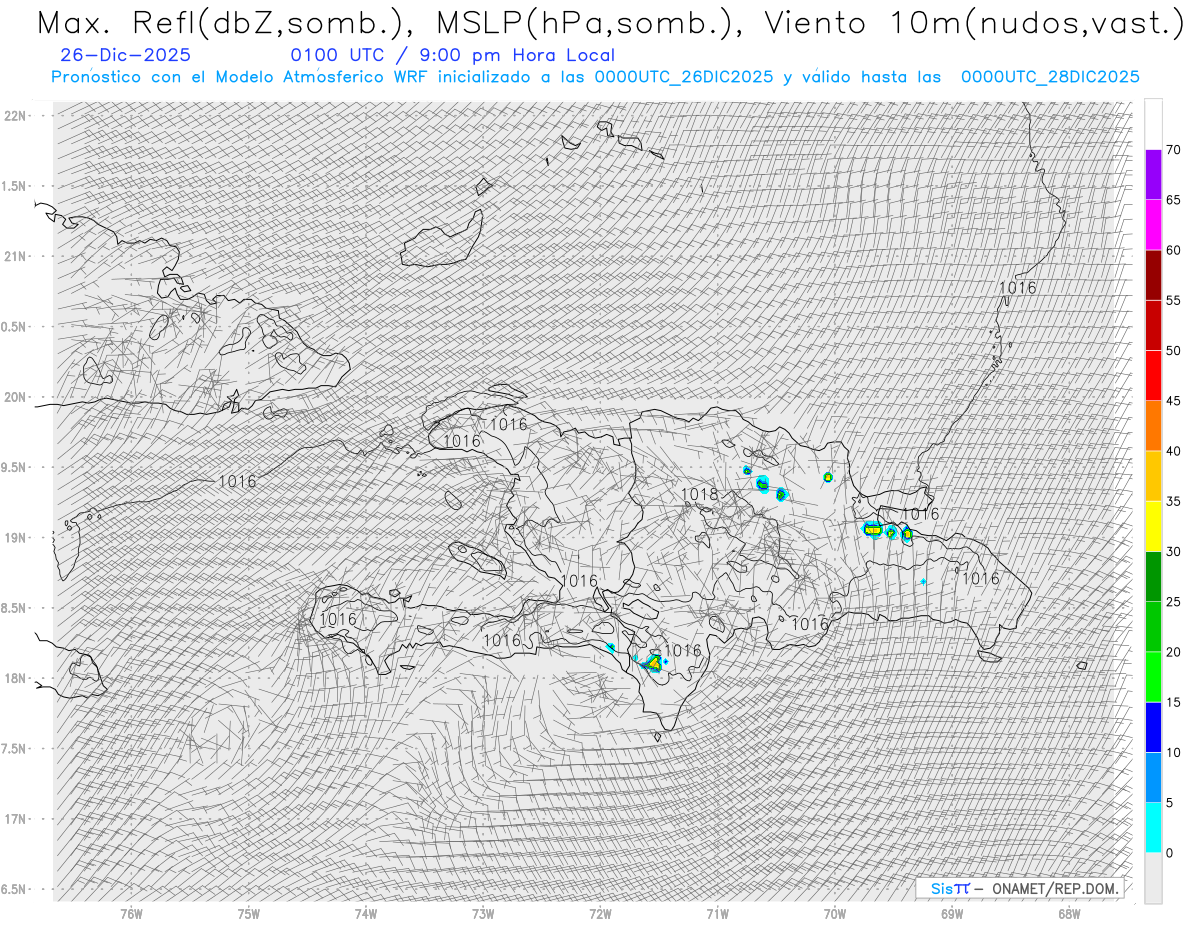Pick the bright red 45–50 dBZ colorbar segment
The image size is (1200, 927).
1153,376
